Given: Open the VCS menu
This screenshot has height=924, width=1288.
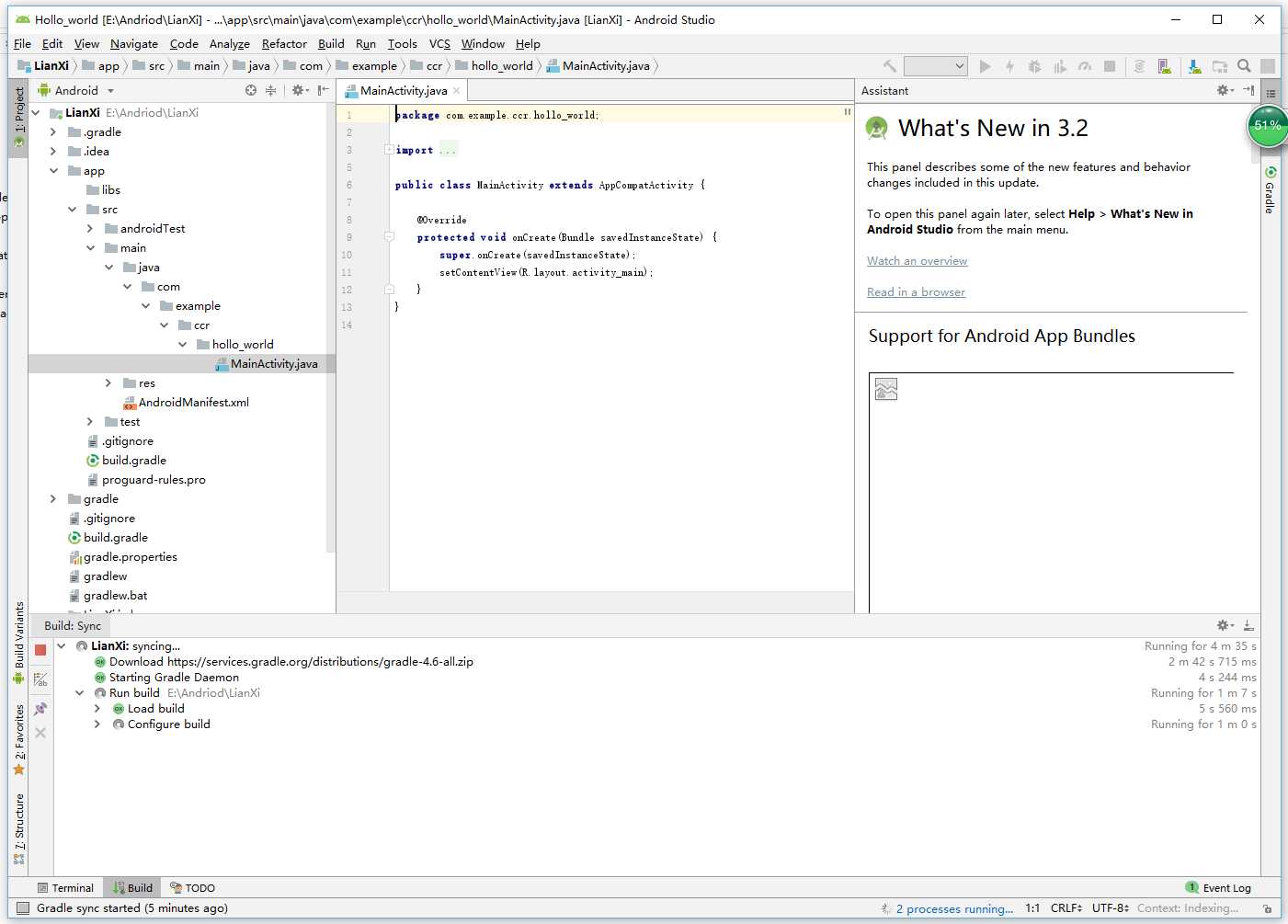Looking at the screenshot, I should pos(439,43).
